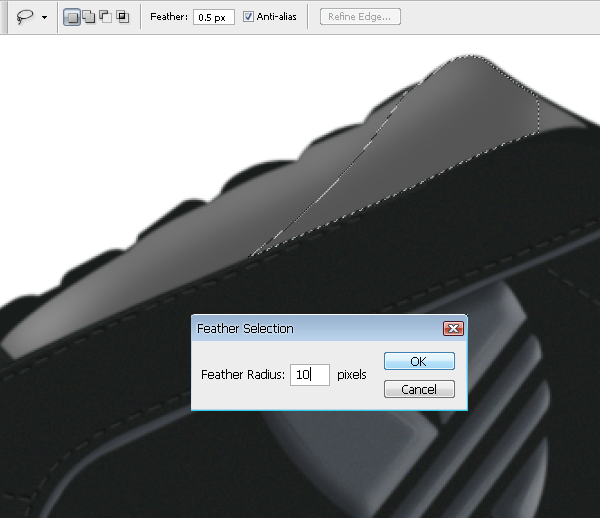Choose New selection mode icon

click(72, 17)
